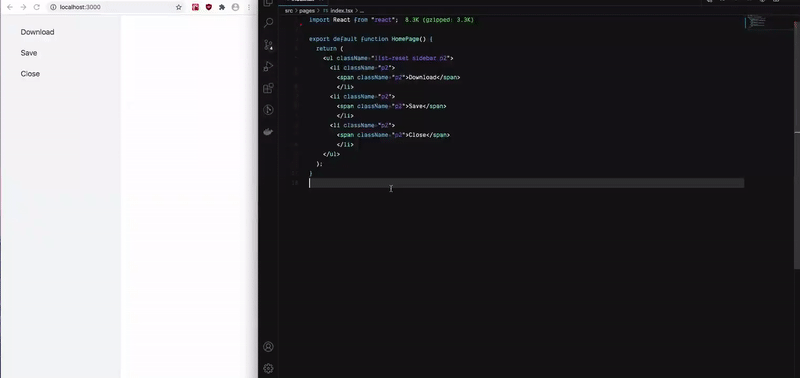Open the Manage gear menu
Image resolution: width=800 pixels, height=378 pixels.
tap(268, 368)
